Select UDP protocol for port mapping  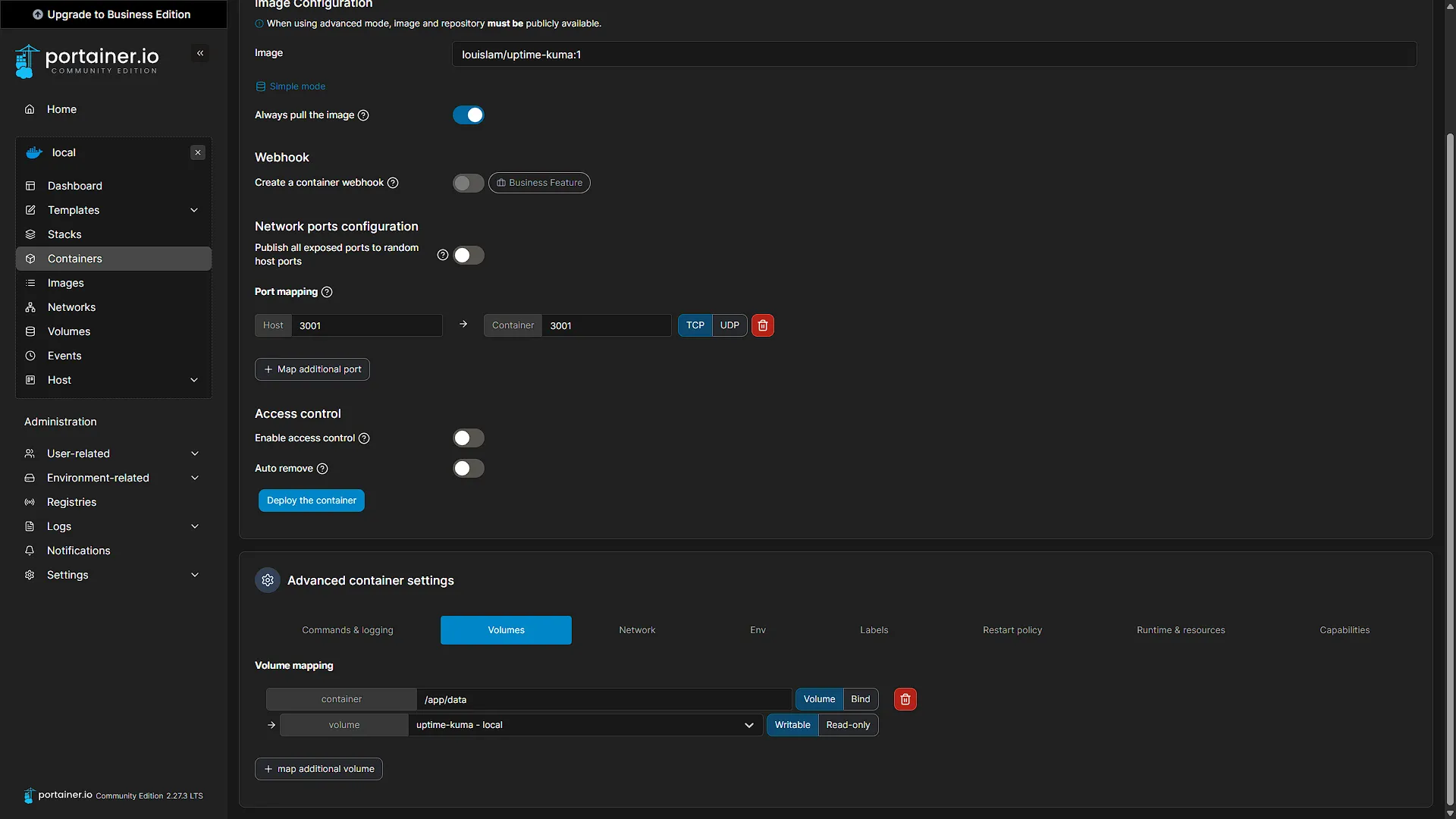click(x=730, y=325)
